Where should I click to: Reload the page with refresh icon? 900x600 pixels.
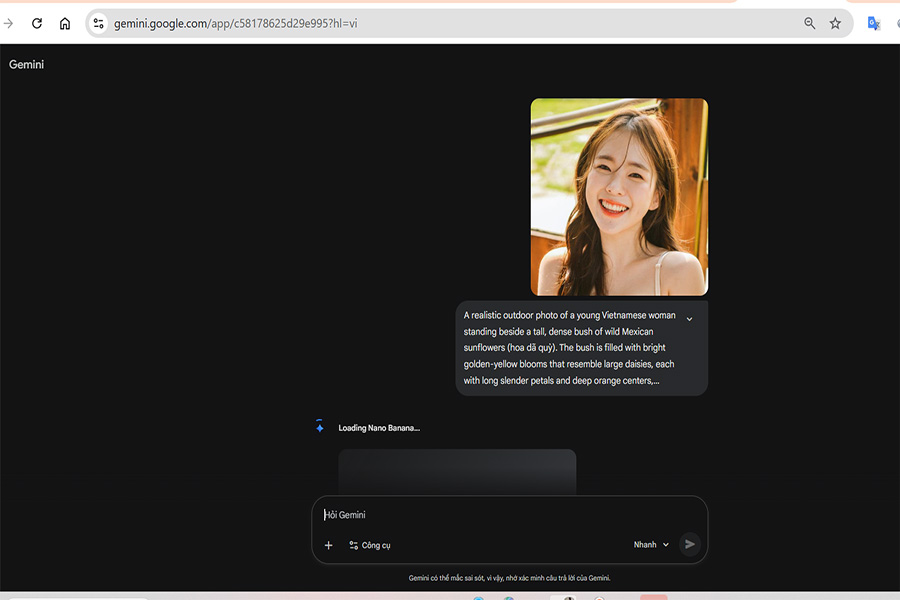[37, 23]
